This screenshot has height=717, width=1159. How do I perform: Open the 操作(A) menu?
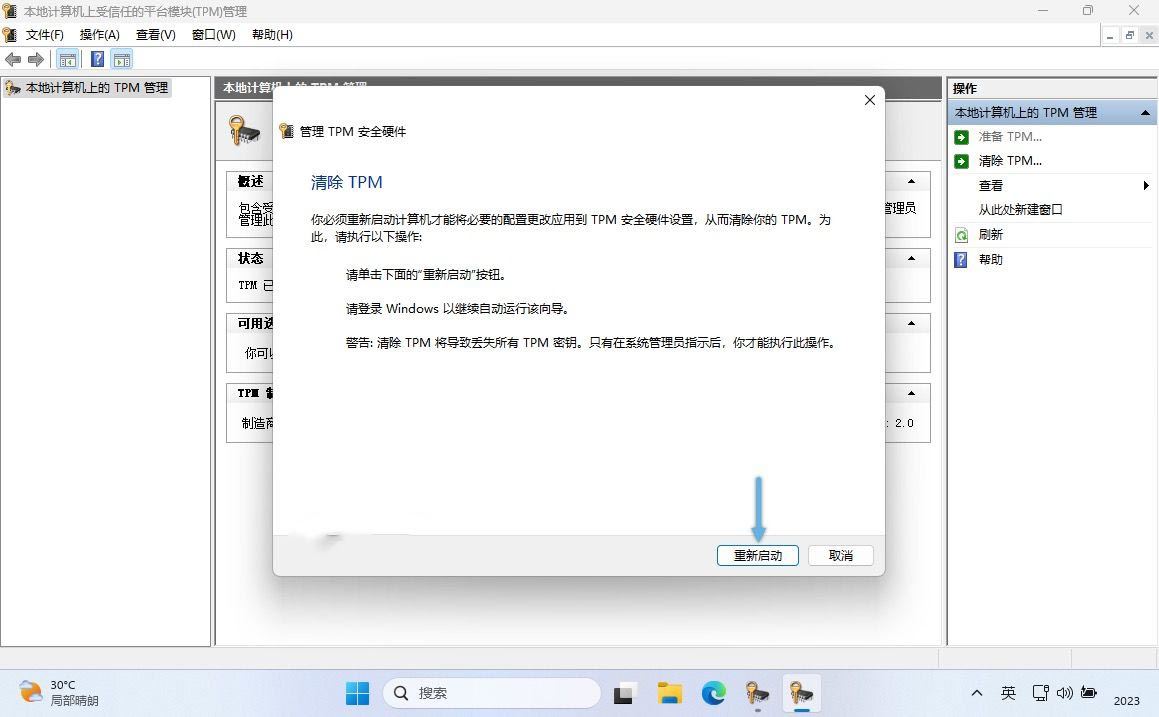tap(99, 35)
